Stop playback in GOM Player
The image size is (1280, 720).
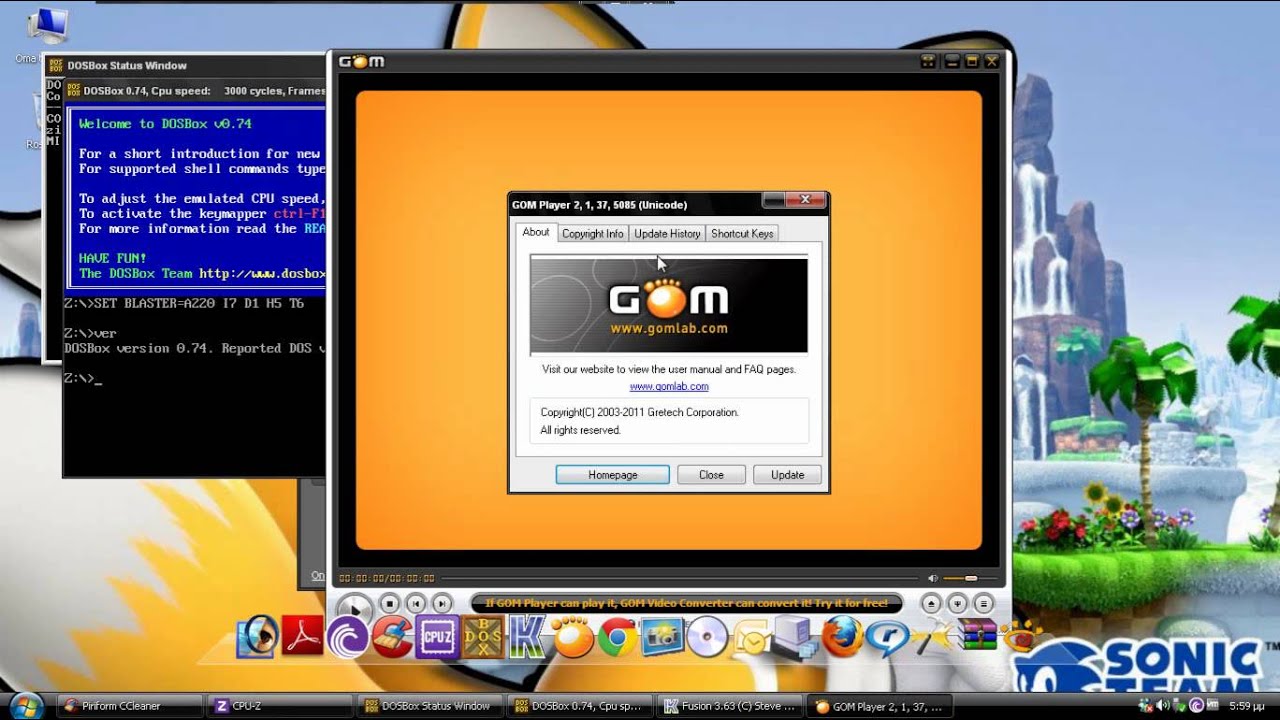[389, 603]
